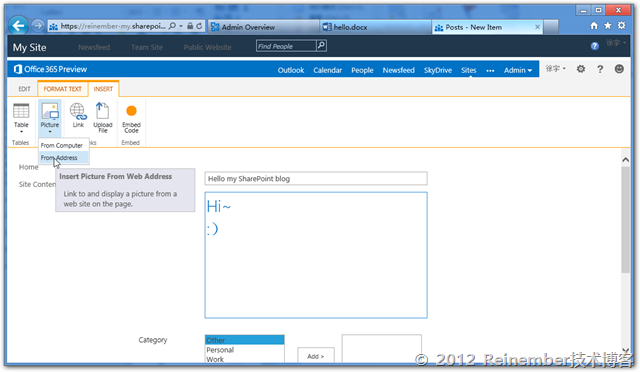Select the Personal category

coord(244,350)
